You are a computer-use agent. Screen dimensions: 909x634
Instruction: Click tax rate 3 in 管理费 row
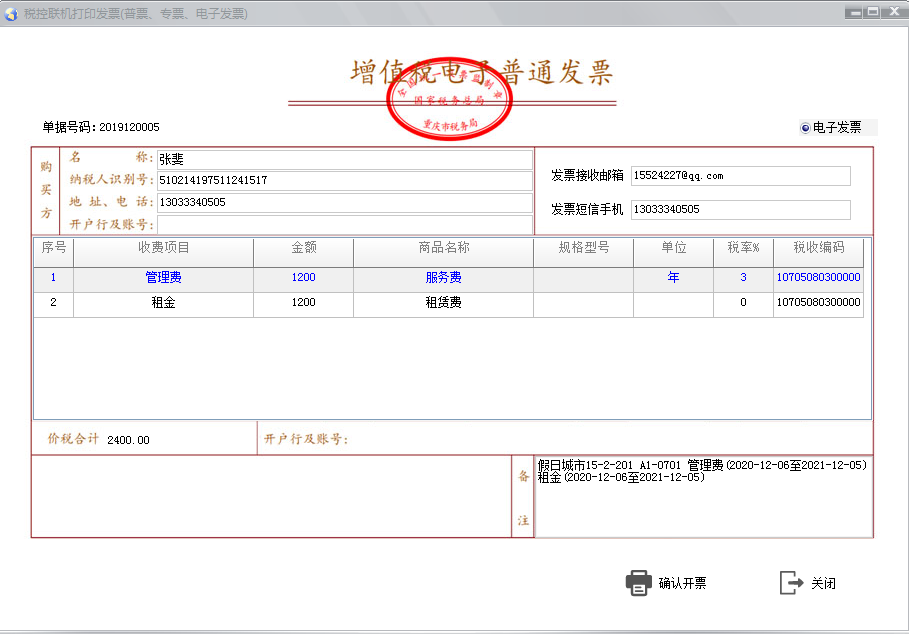click(743, 278)
